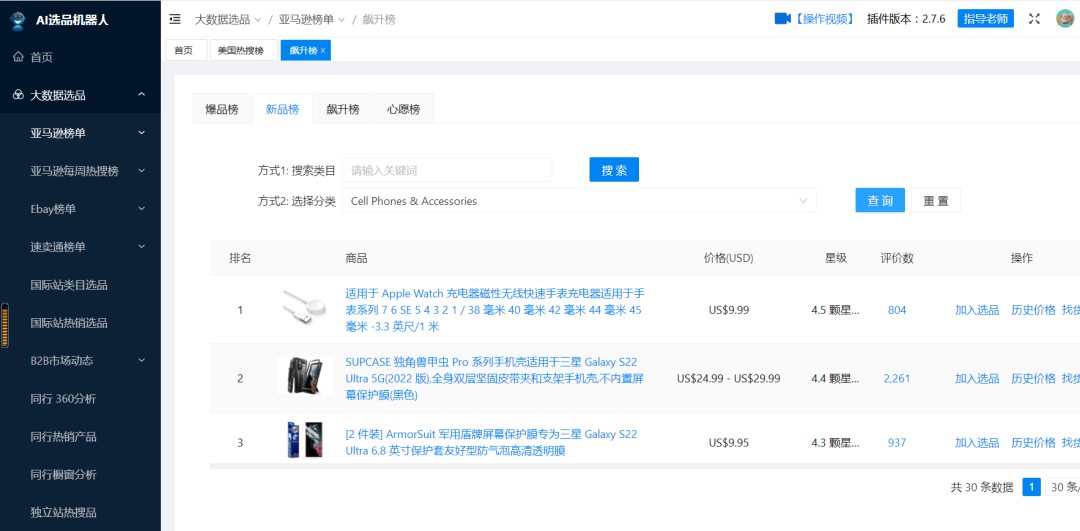
Task: Switch to the 新品榜 tab
Action: [x=282, y=110]
